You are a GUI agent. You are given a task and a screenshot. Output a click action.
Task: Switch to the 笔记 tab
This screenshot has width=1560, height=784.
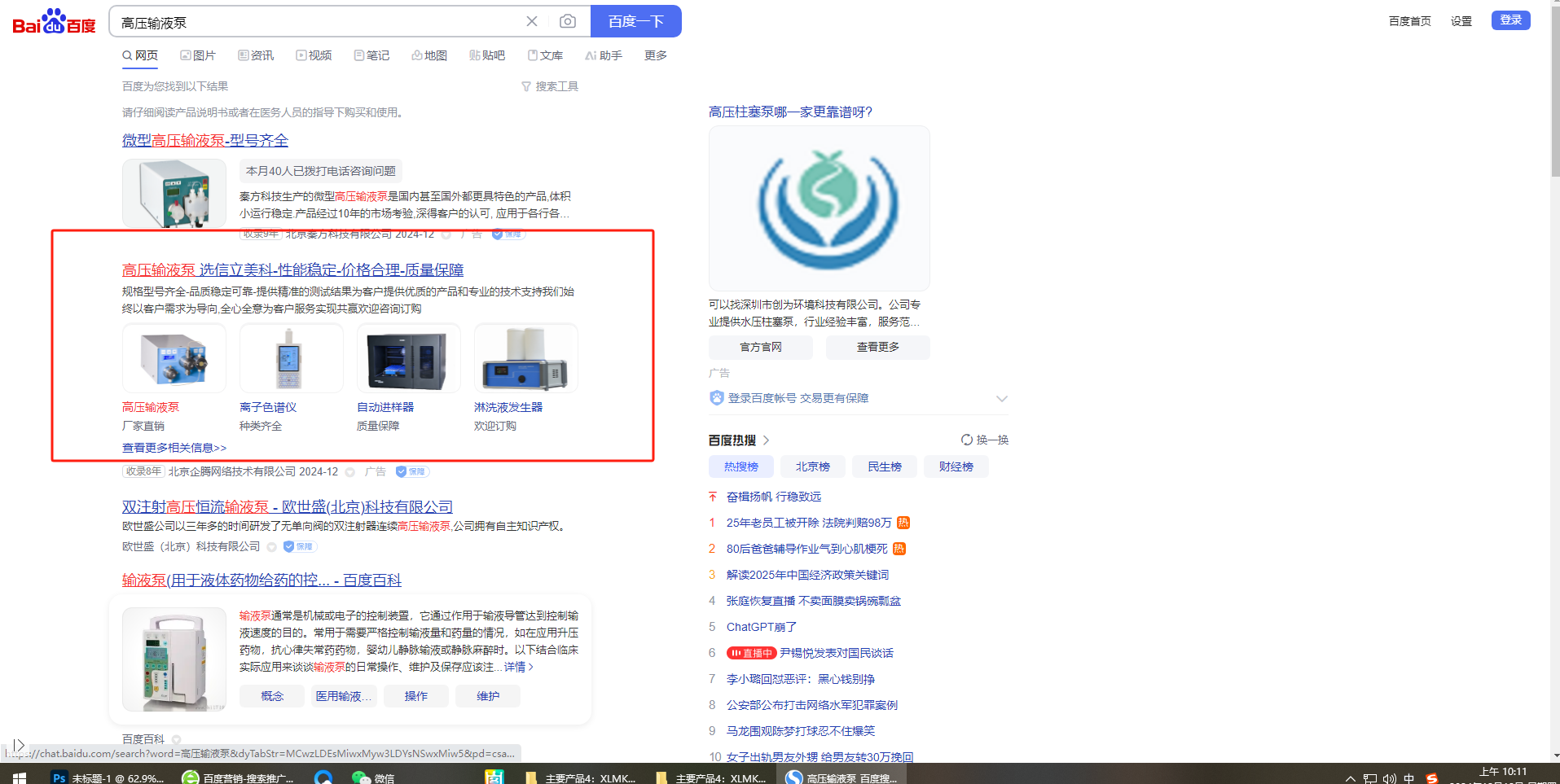371,55
